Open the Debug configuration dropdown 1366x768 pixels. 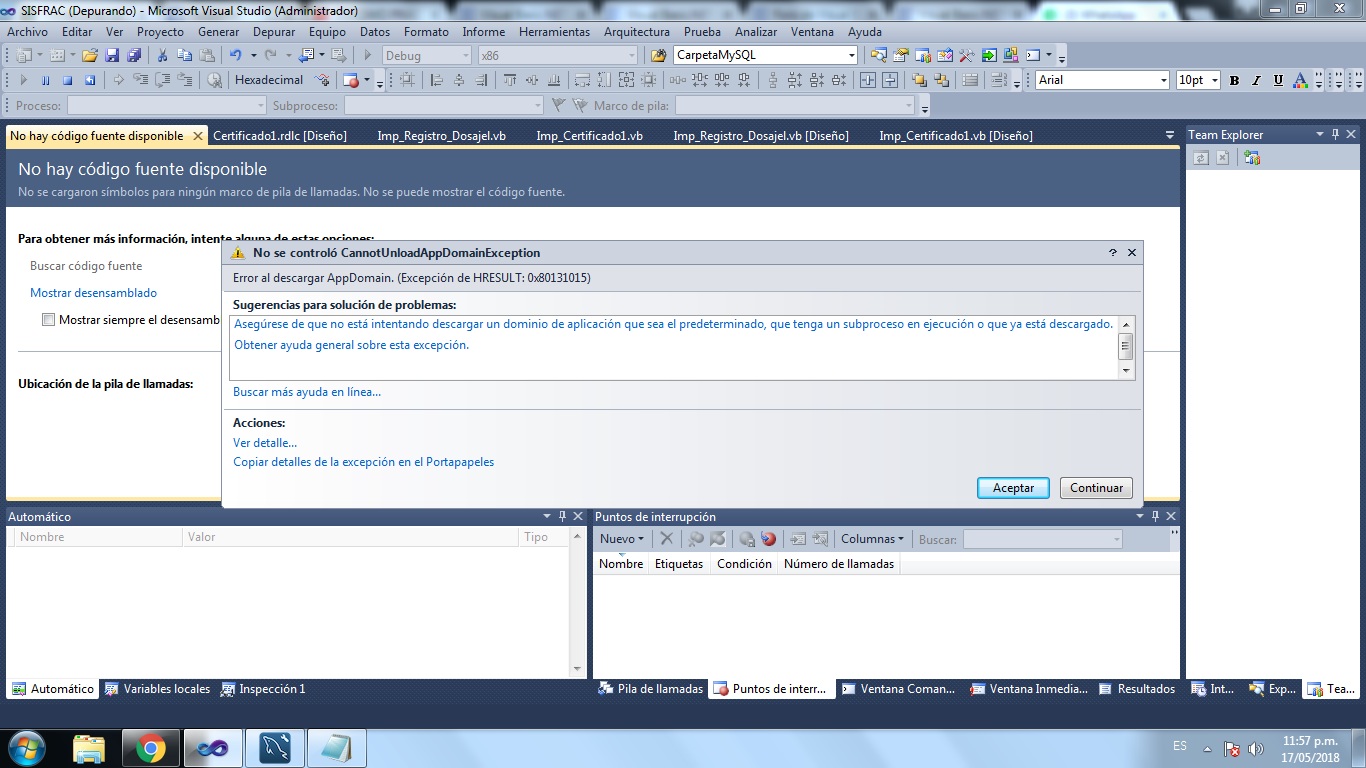464,56
